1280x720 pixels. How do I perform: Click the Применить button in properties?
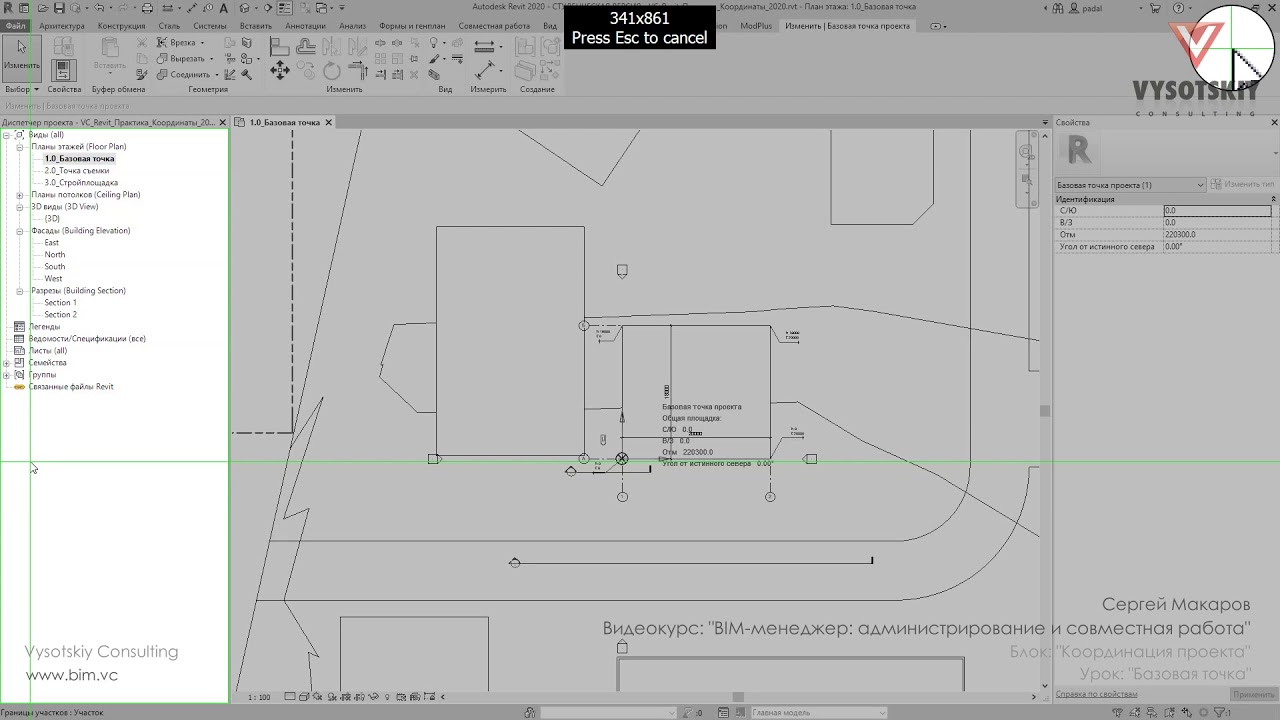(x=1254, y=694)
